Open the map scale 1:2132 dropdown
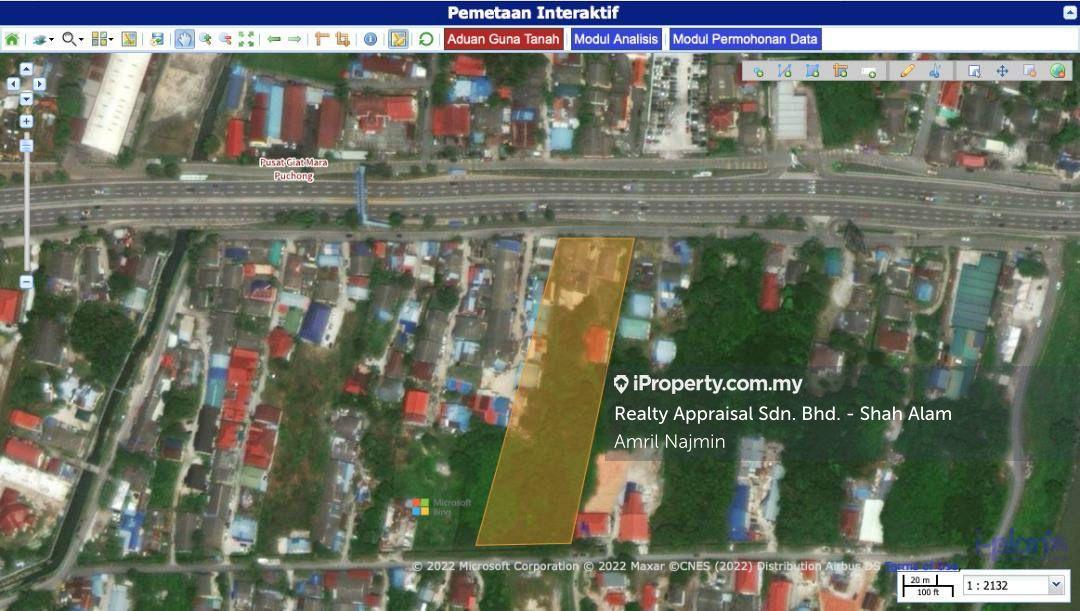1080x611 pixels. coord(1055,586)
